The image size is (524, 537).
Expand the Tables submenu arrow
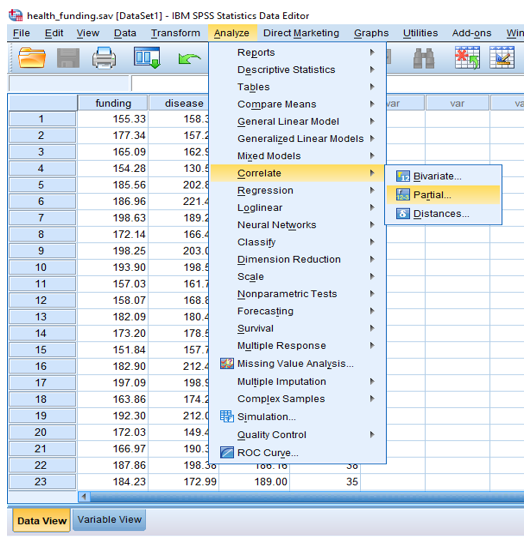pos(372,87)
